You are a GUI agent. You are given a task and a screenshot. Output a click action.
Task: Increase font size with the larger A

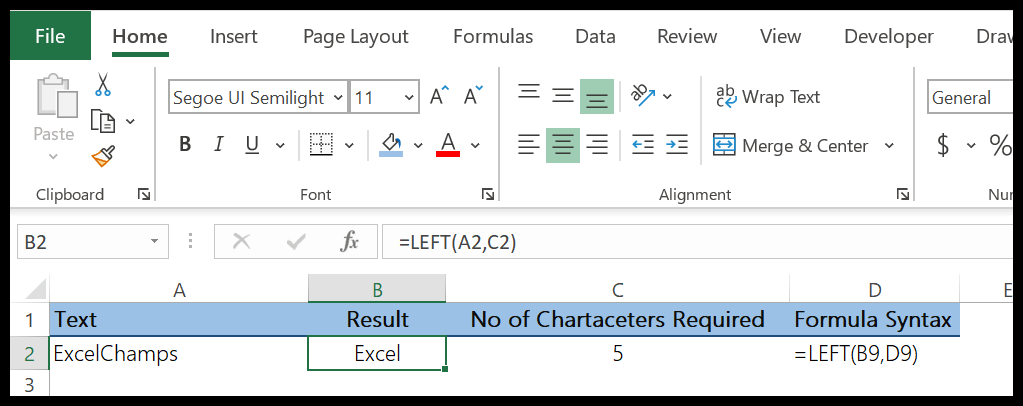tap(440, 97)
